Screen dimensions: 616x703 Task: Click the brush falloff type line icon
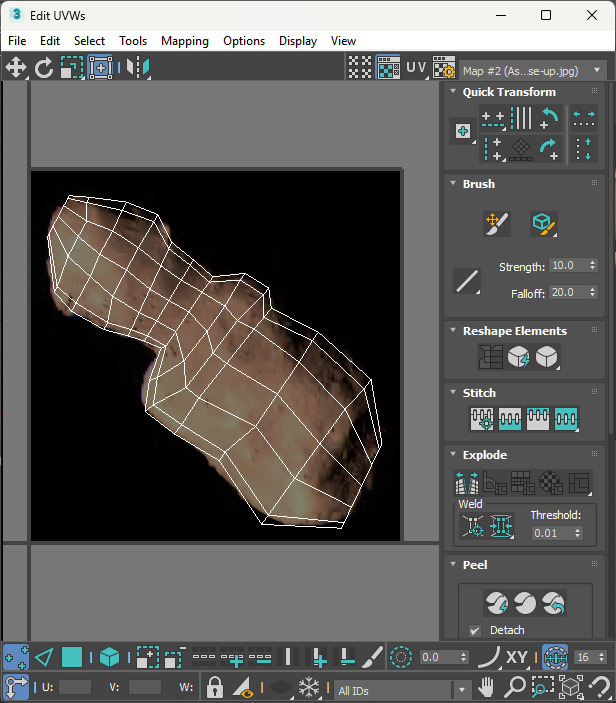[x=467, y=281]
